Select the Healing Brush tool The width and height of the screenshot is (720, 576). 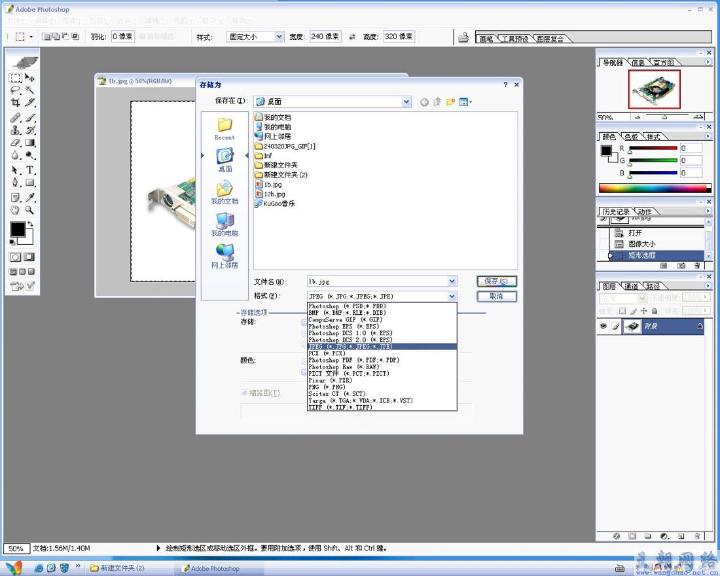click(x=16, y=118)
